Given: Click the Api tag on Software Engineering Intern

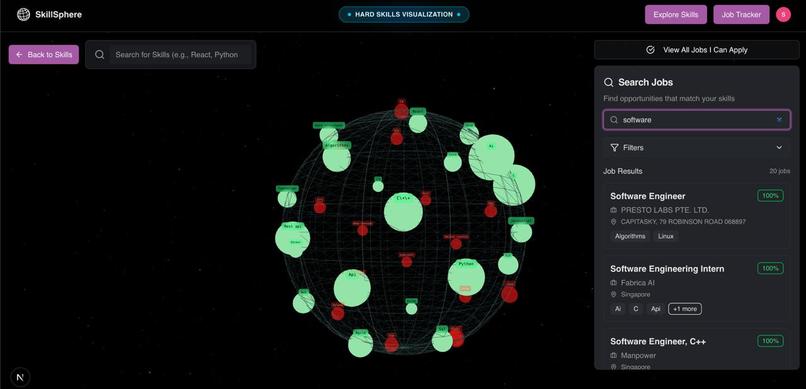Looking at the screenshot, I should click(x=655, y=309).
